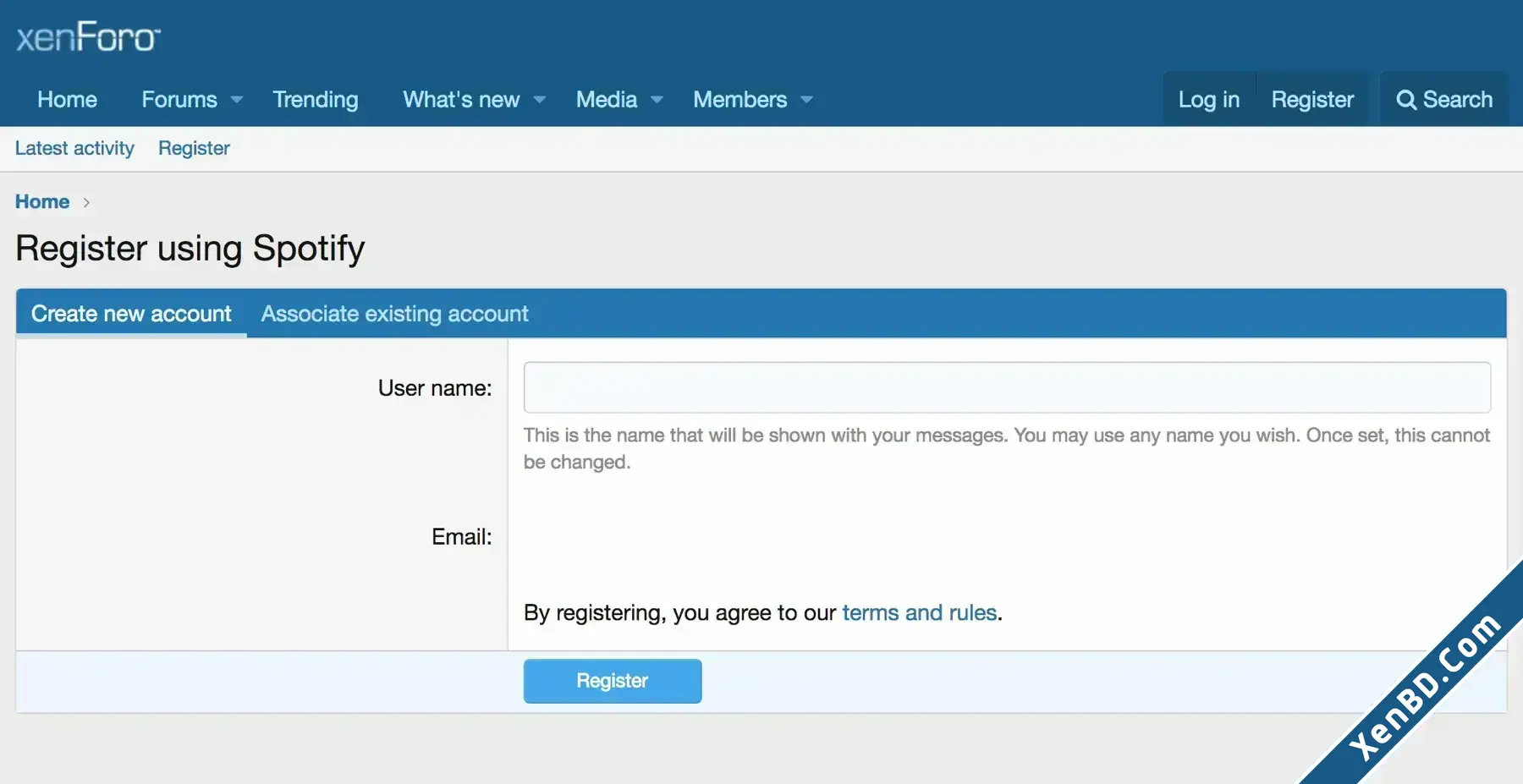Click the Register sub-navigation link
The height and width of the screenshot is (784, 1523).
pos(194,149)
